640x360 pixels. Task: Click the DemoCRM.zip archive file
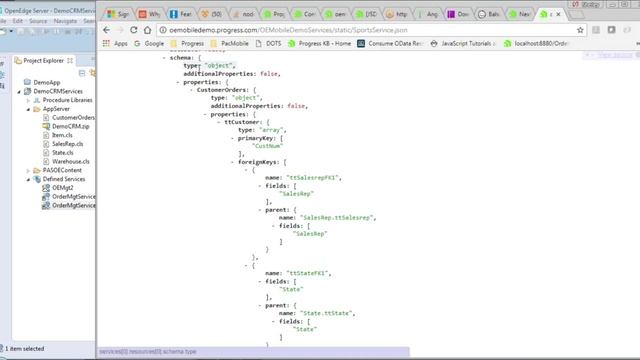(71, 127)
